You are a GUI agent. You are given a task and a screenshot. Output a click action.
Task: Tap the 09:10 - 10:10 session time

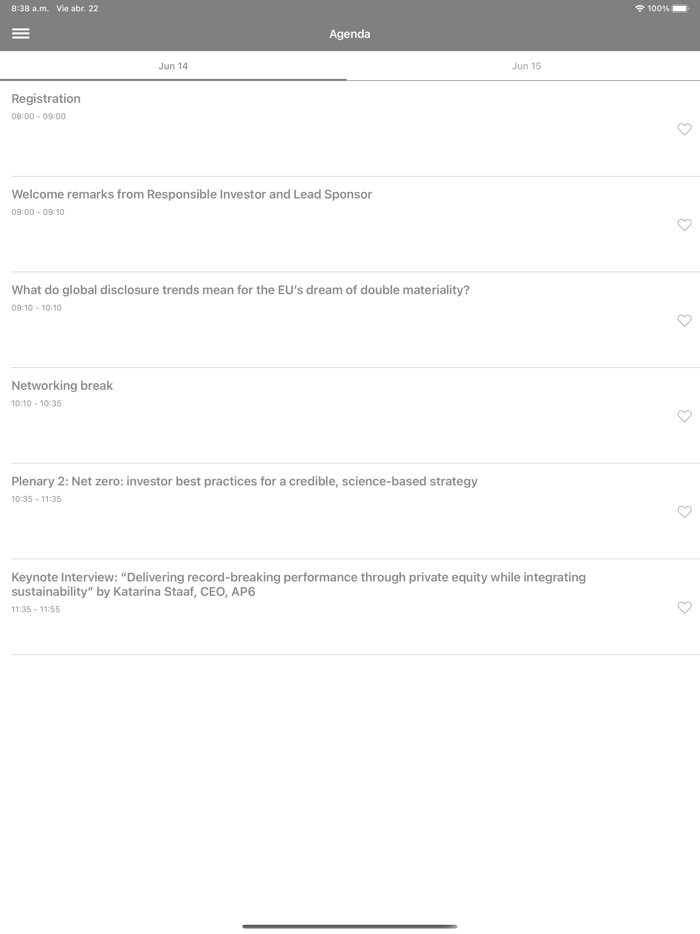point(37,308)
